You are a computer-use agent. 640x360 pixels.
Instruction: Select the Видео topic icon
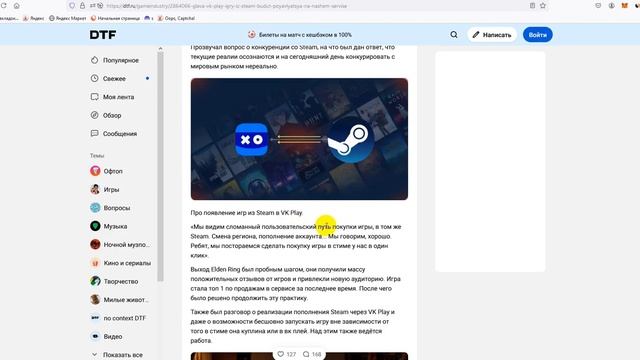(x=95, y=336)
